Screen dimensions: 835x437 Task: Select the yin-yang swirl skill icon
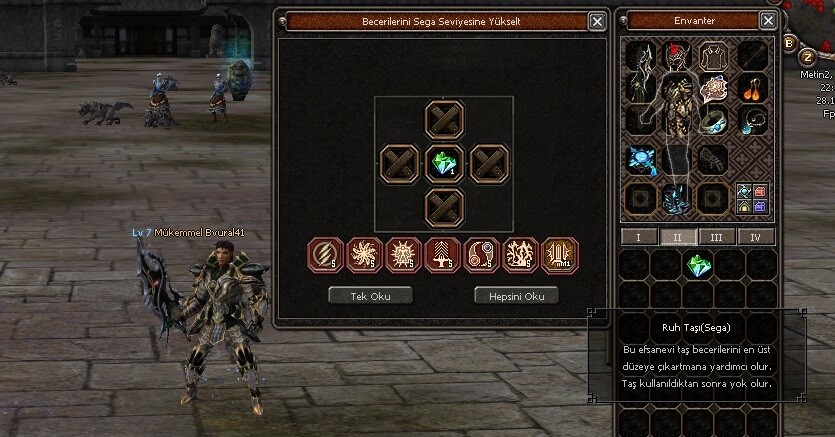point(481,255)
